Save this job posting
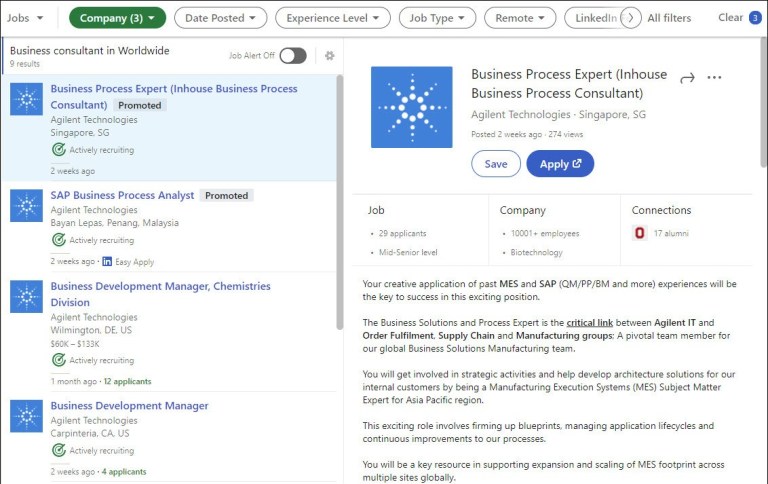Viewport: 768px width, 484px height. click(x=496, y=164)
